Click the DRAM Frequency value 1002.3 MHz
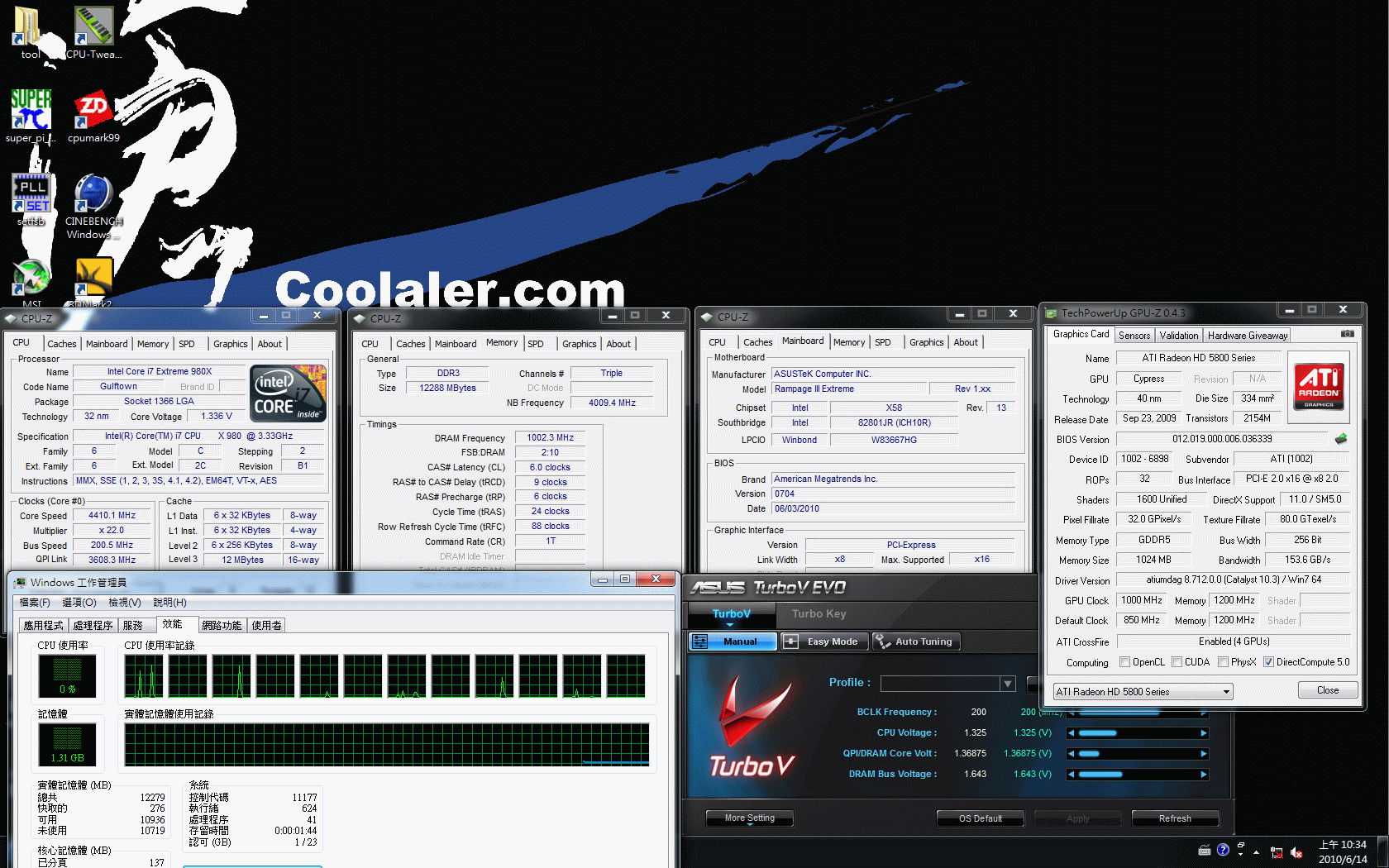Screen dimensions: 1389x868 pyautogui.click(x=550, y=437)
